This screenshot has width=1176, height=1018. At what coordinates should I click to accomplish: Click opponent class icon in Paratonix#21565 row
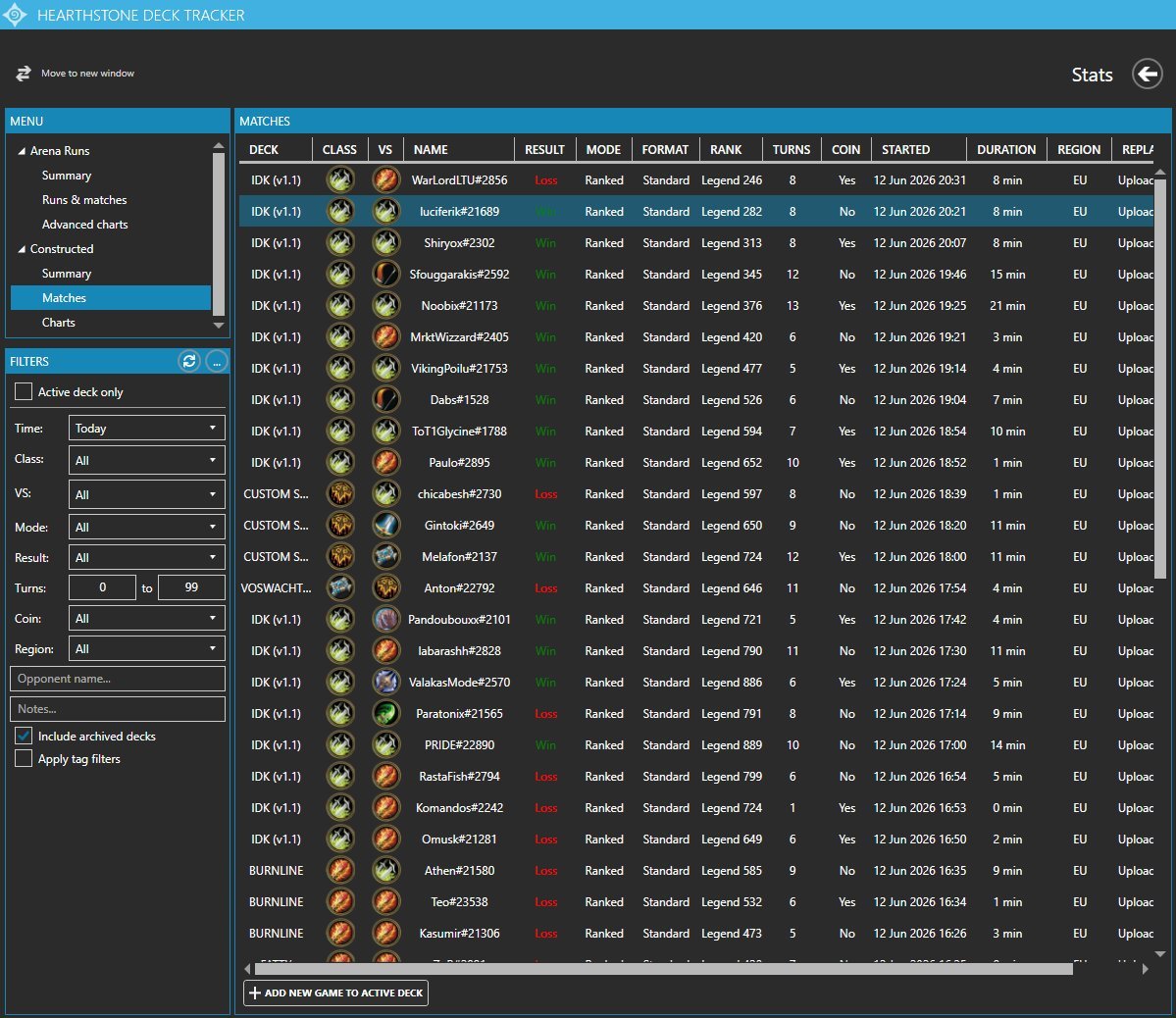(x=386, y=713)
